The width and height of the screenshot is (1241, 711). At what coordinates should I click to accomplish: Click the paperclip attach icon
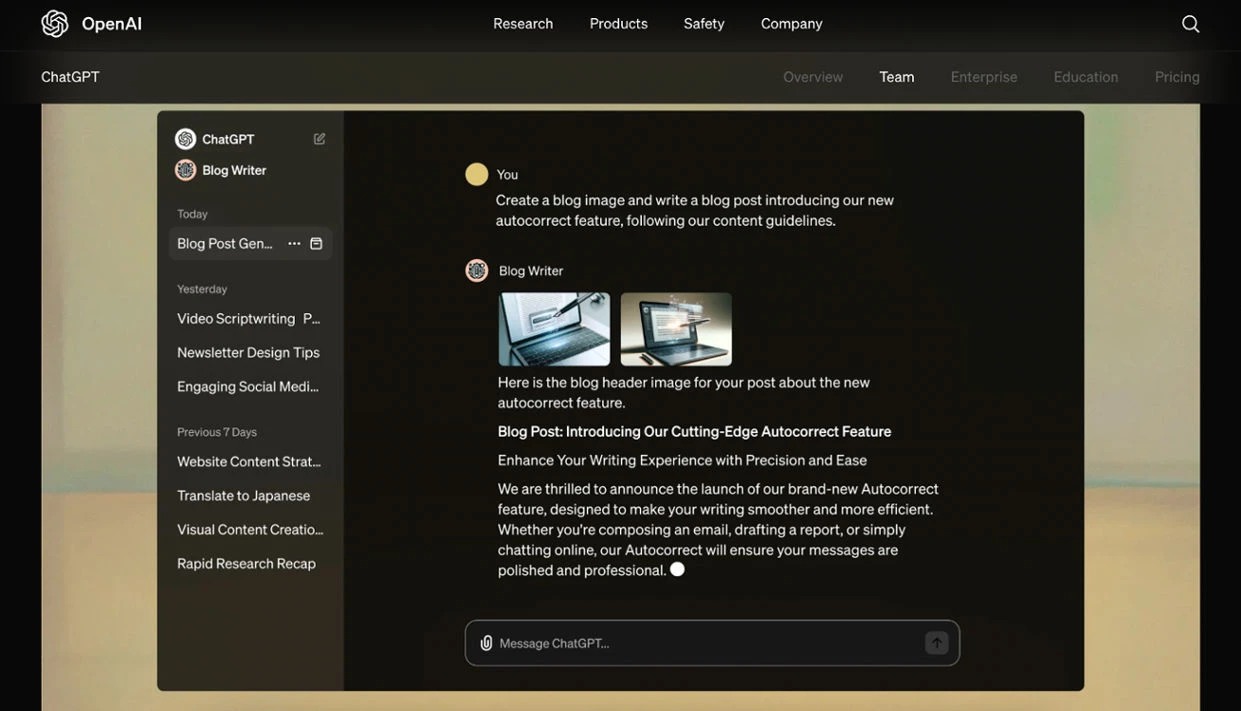pyautogui.click(x=486, y=643)
